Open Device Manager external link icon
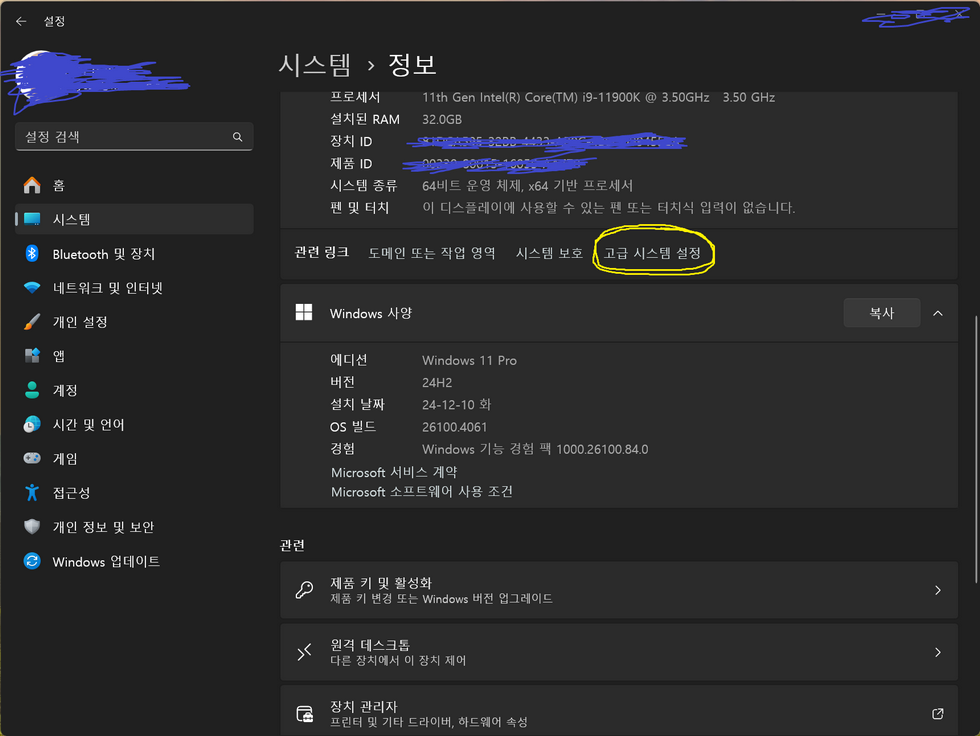 click(938, 714)
